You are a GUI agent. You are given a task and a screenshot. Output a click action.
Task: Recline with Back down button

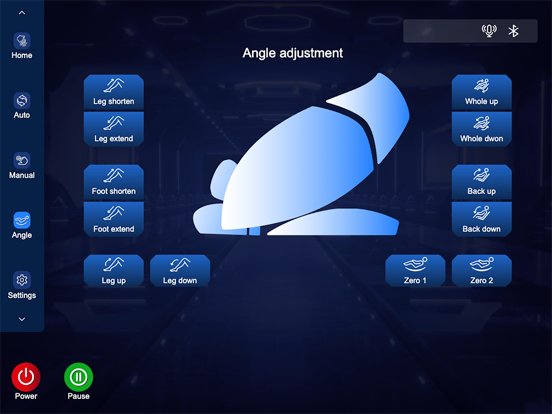[x=482, y=219]
